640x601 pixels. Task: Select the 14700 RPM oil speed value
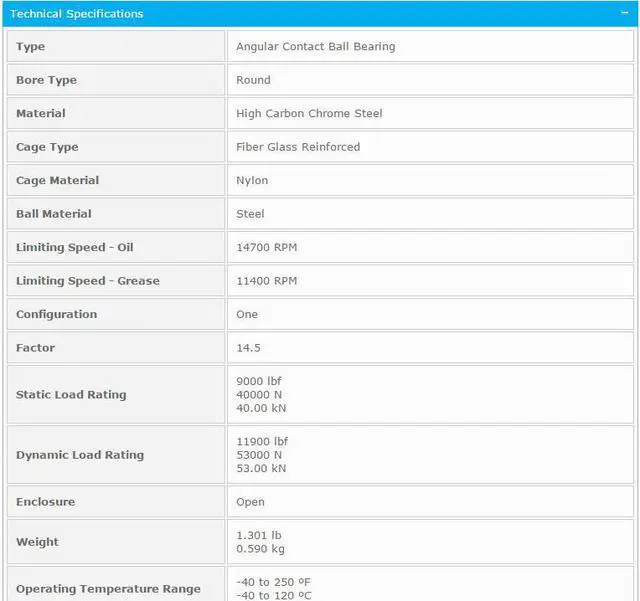pos(266,247)
